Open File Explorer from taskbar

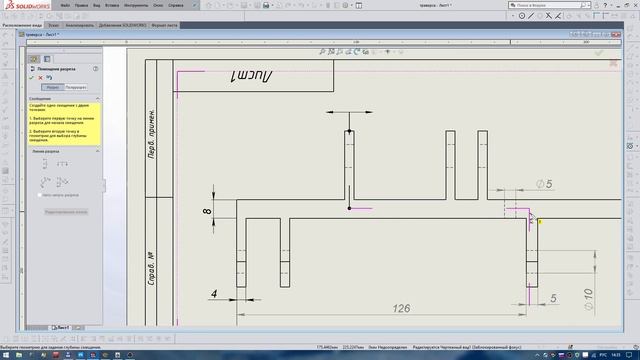[19, 355]
